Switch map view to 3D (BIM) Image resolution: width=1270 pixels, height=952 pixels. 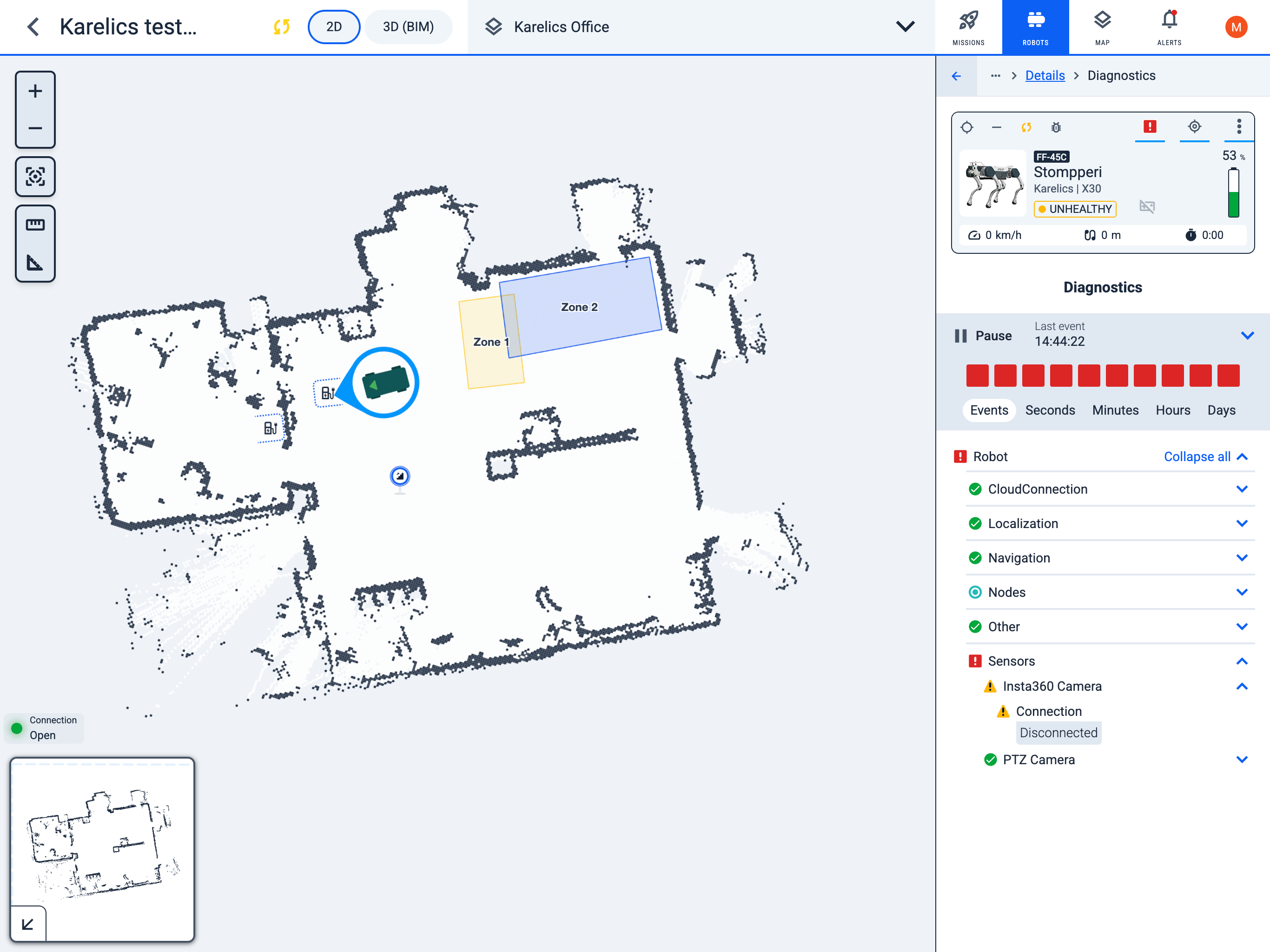point(408,27)
